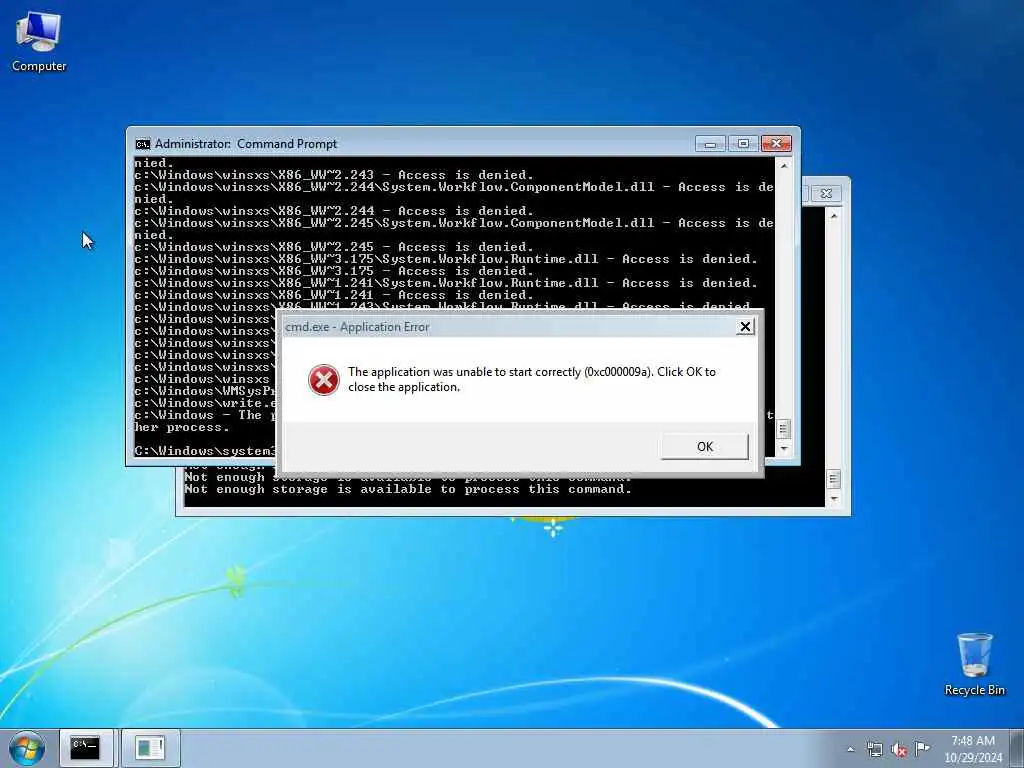This screenshot has height=768, width=1024.
Task: Select the Command Prompt taskbar button
Action: pyautogui.click(x=87, y=748)
